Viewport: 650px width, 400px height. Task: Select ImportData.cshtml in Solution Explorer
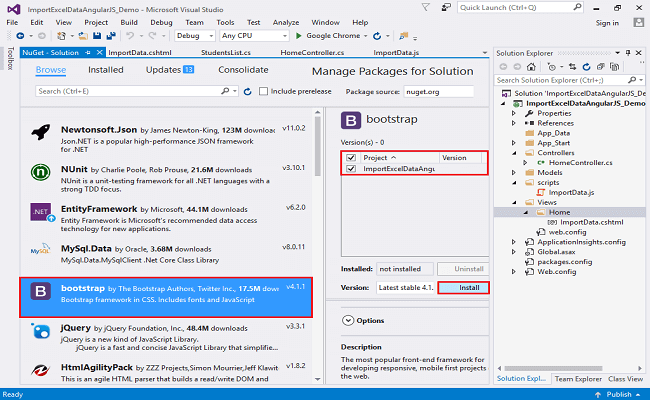(x=591, y=222)
